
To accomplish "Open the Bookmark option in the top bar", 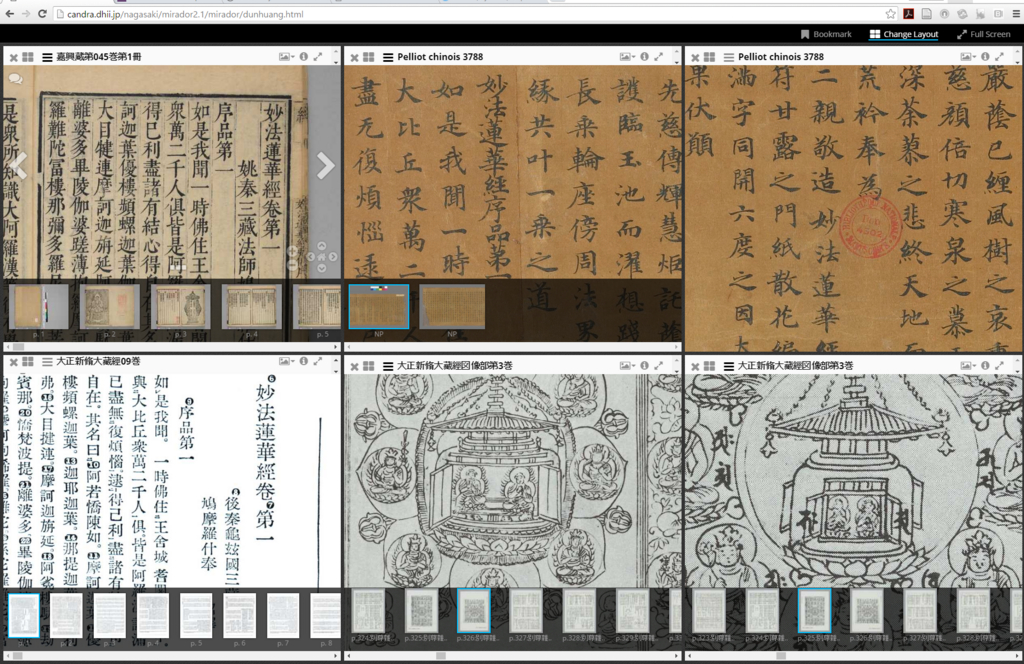I will pos(826,34).
